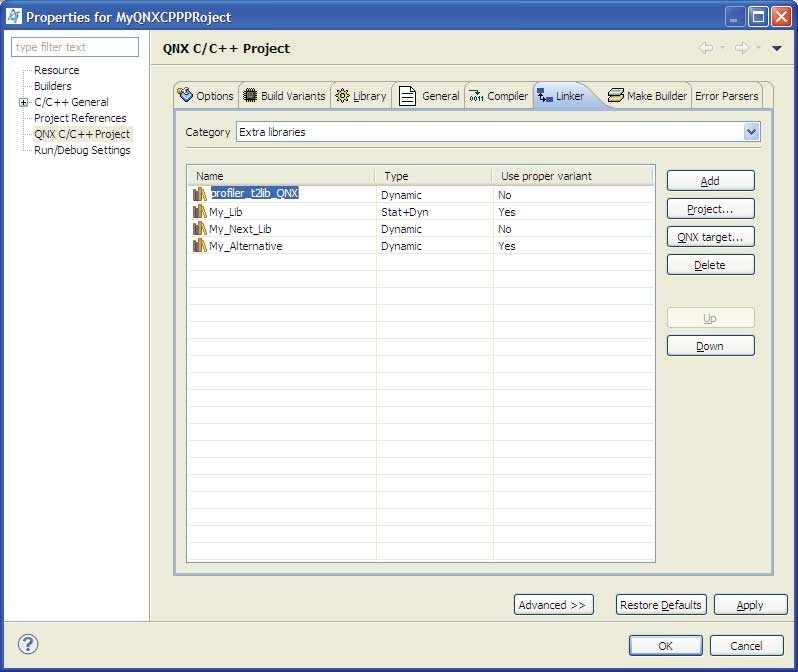The width and height of the screenshot is (798, 672).
Task: Click the profiler_t2lib_QNX library icon
Action: pos(200,194)
